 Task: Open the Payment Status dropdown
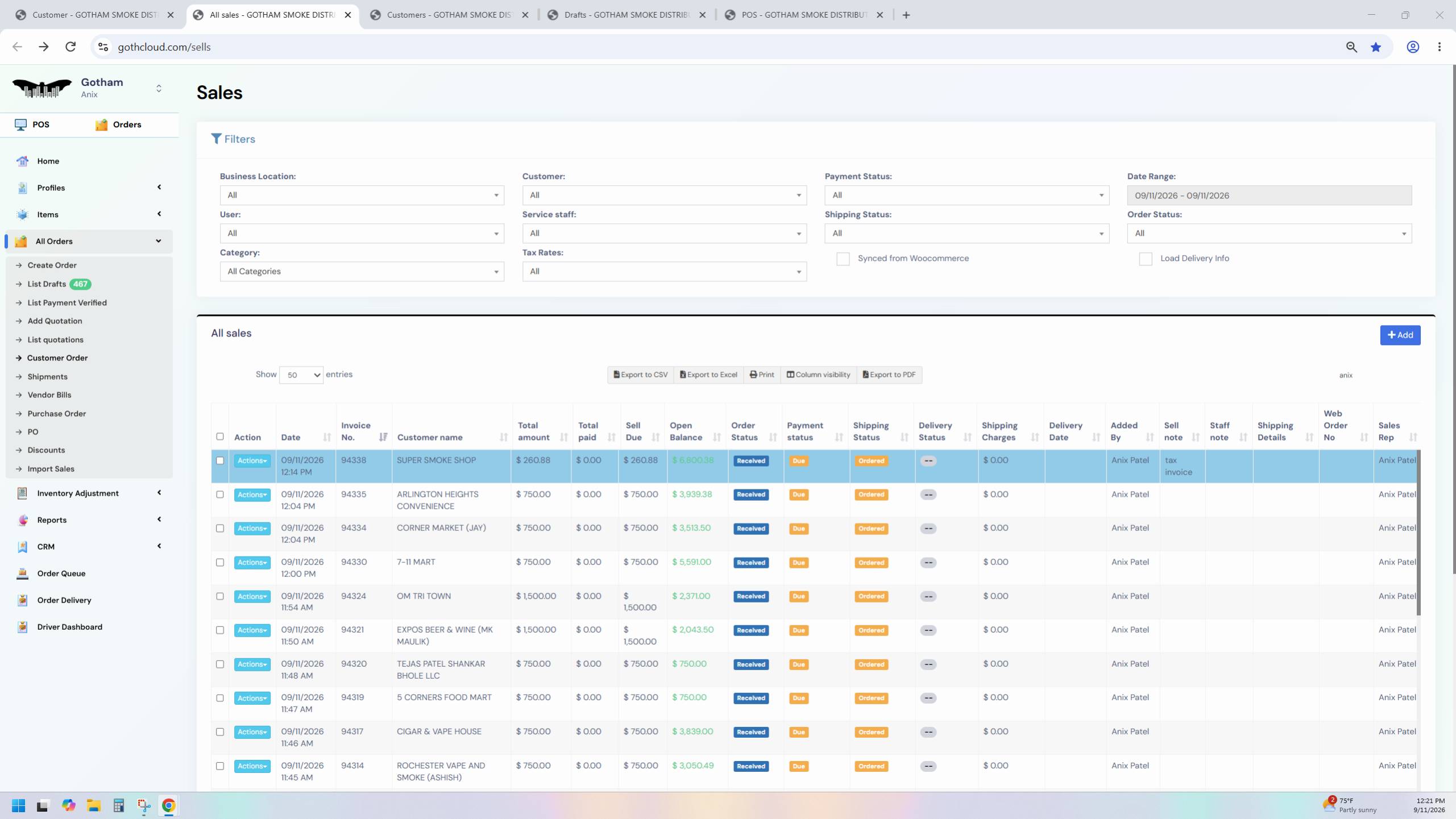coord(966,195)
